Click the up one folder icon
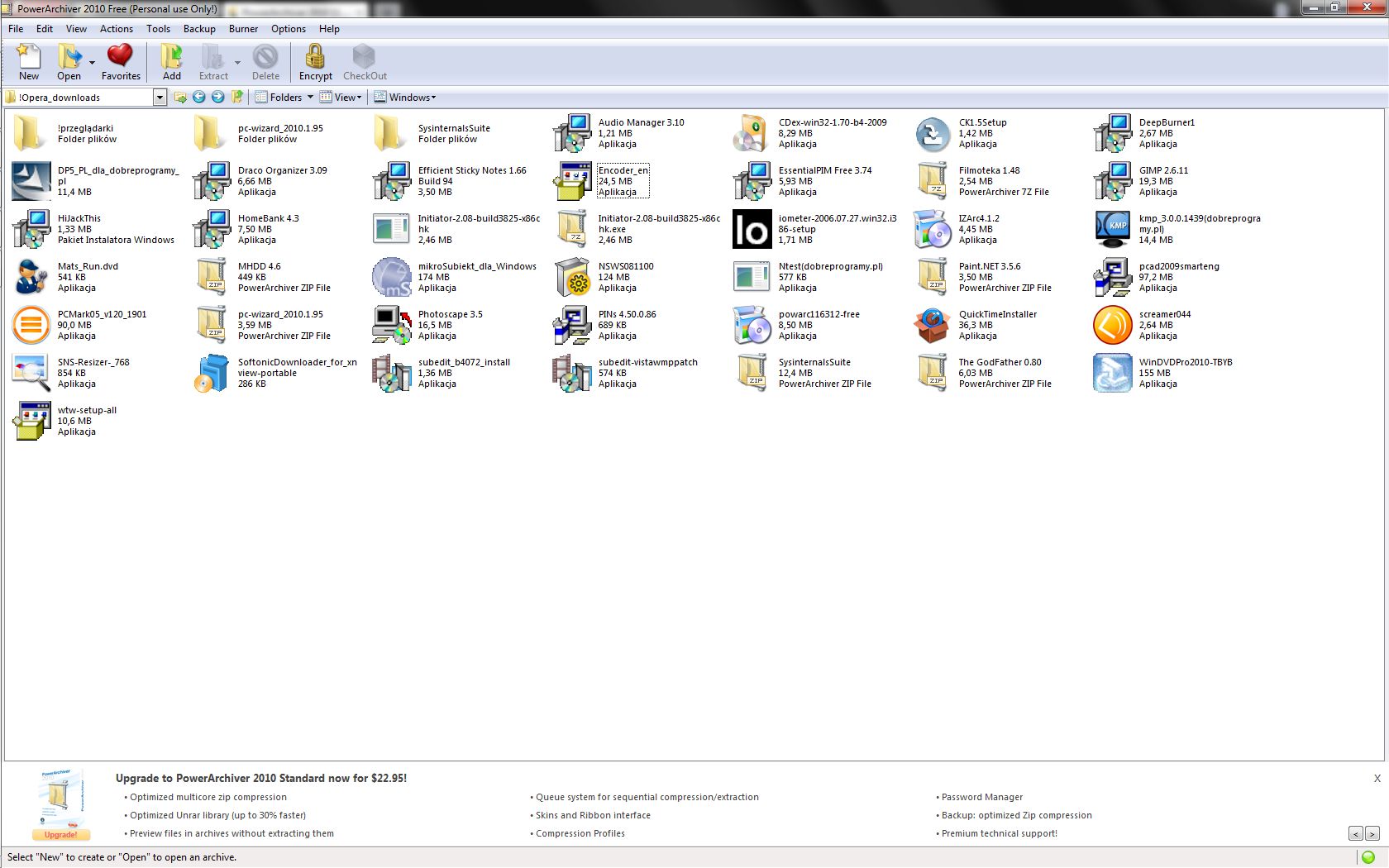Image resolution: width=1389 pixels, height=868 pixels. point(237,97)
